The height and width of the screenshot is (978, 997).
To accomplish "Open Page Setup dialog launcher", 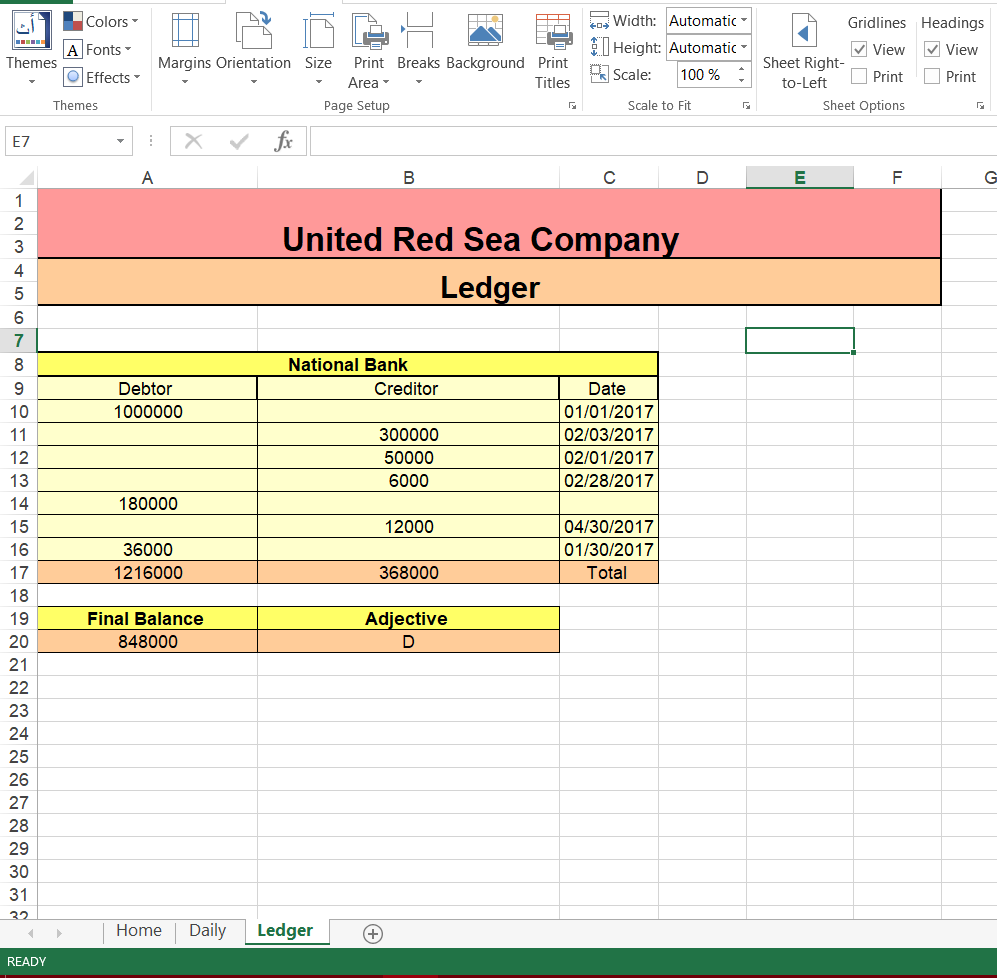I will pos(572,106).
